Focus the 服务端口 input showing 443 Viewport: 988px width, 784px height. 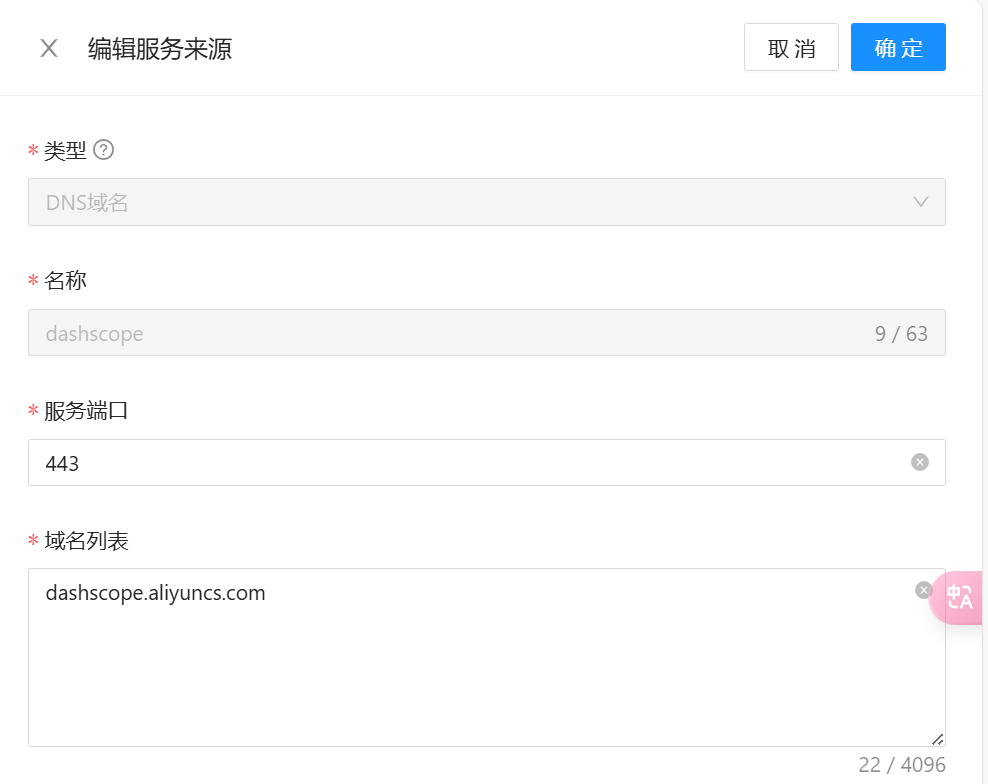[x=470, y=463]
